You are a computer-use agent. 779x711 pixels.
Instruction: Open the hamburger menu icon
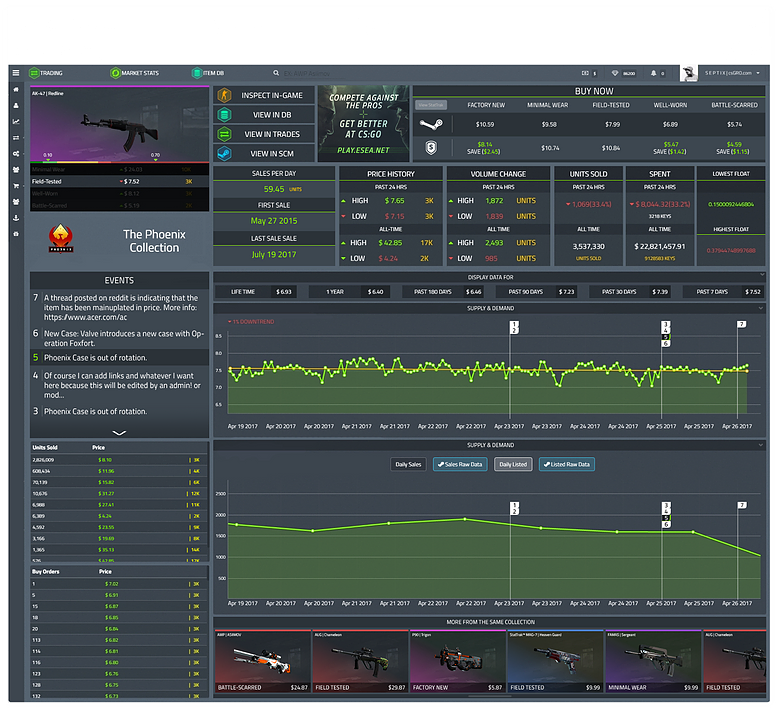16,73
